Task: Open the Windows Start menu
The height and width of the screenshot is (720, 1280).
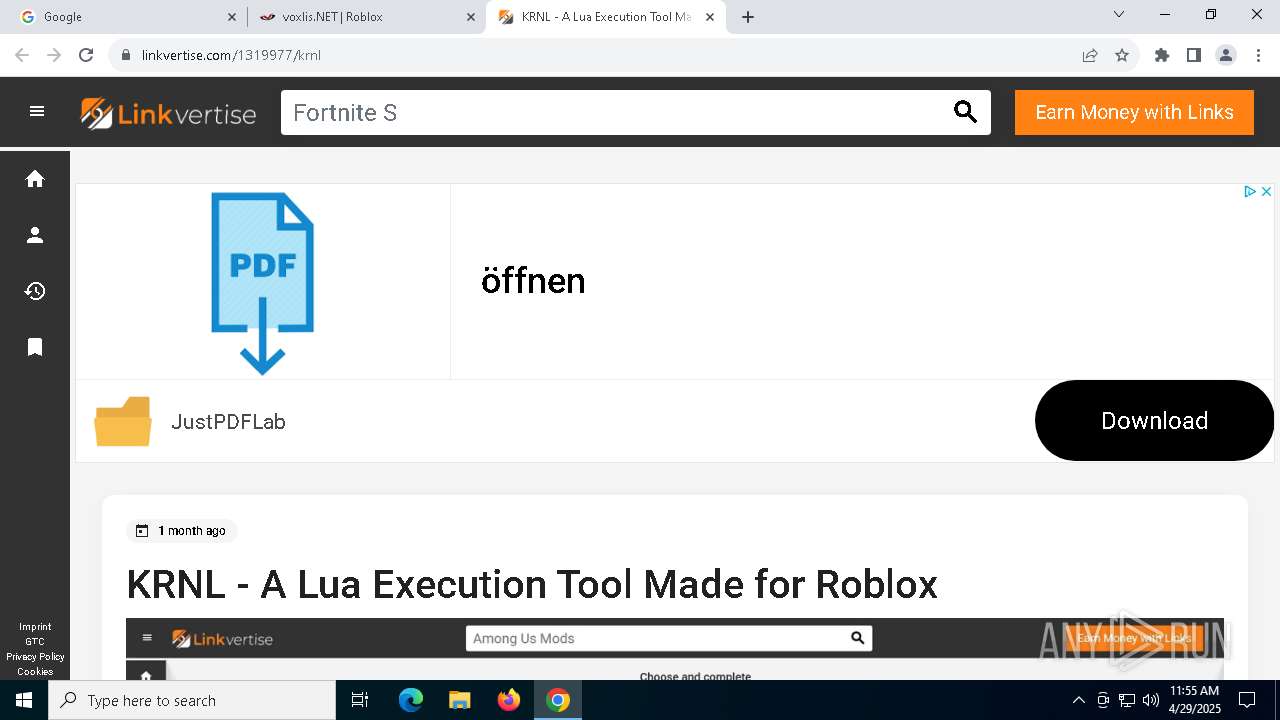Action: (x=24, y=700)
